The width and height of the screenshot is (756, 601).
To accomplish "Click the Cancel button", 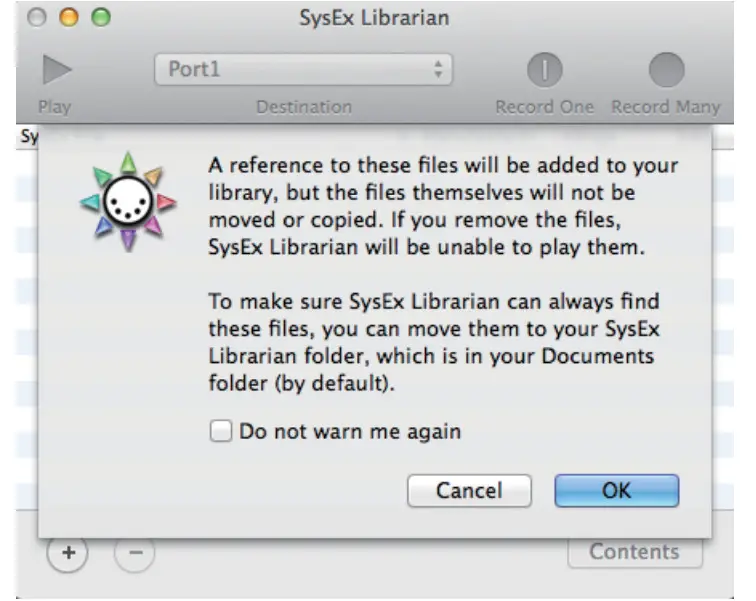I will [469, 491].
